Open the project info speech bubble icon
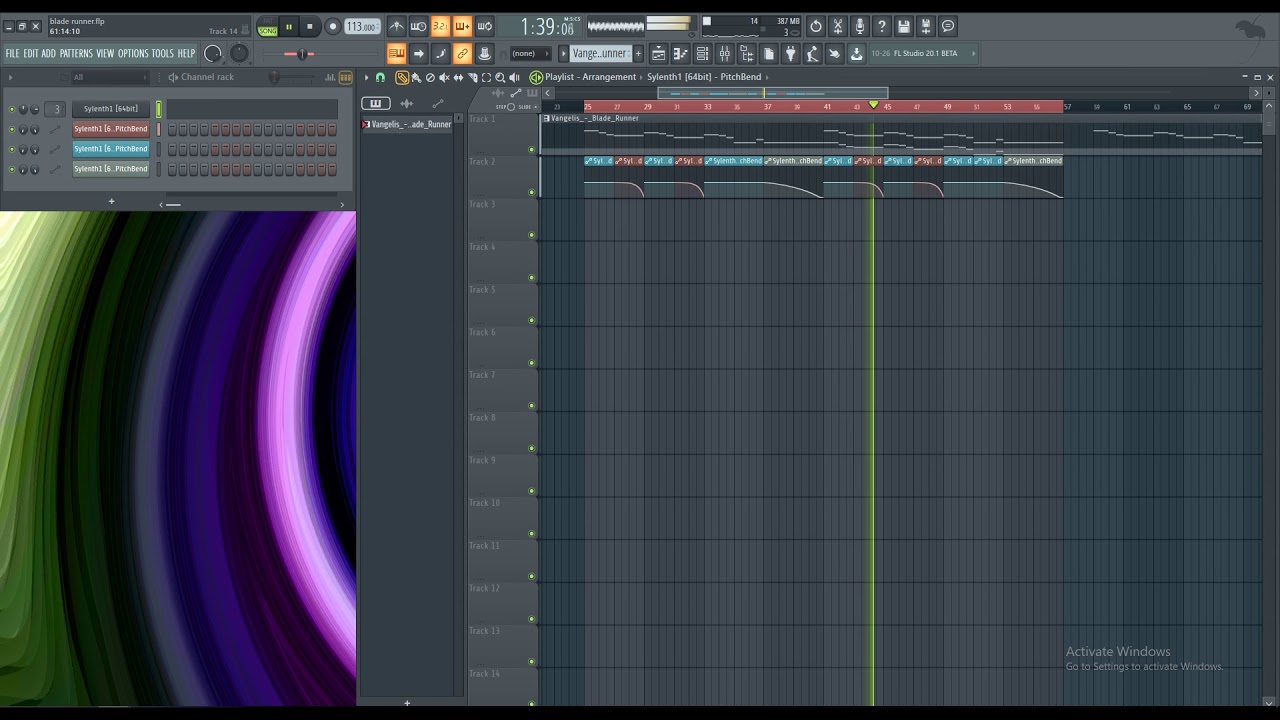1280x720 pixels. [x=948, y=27]
